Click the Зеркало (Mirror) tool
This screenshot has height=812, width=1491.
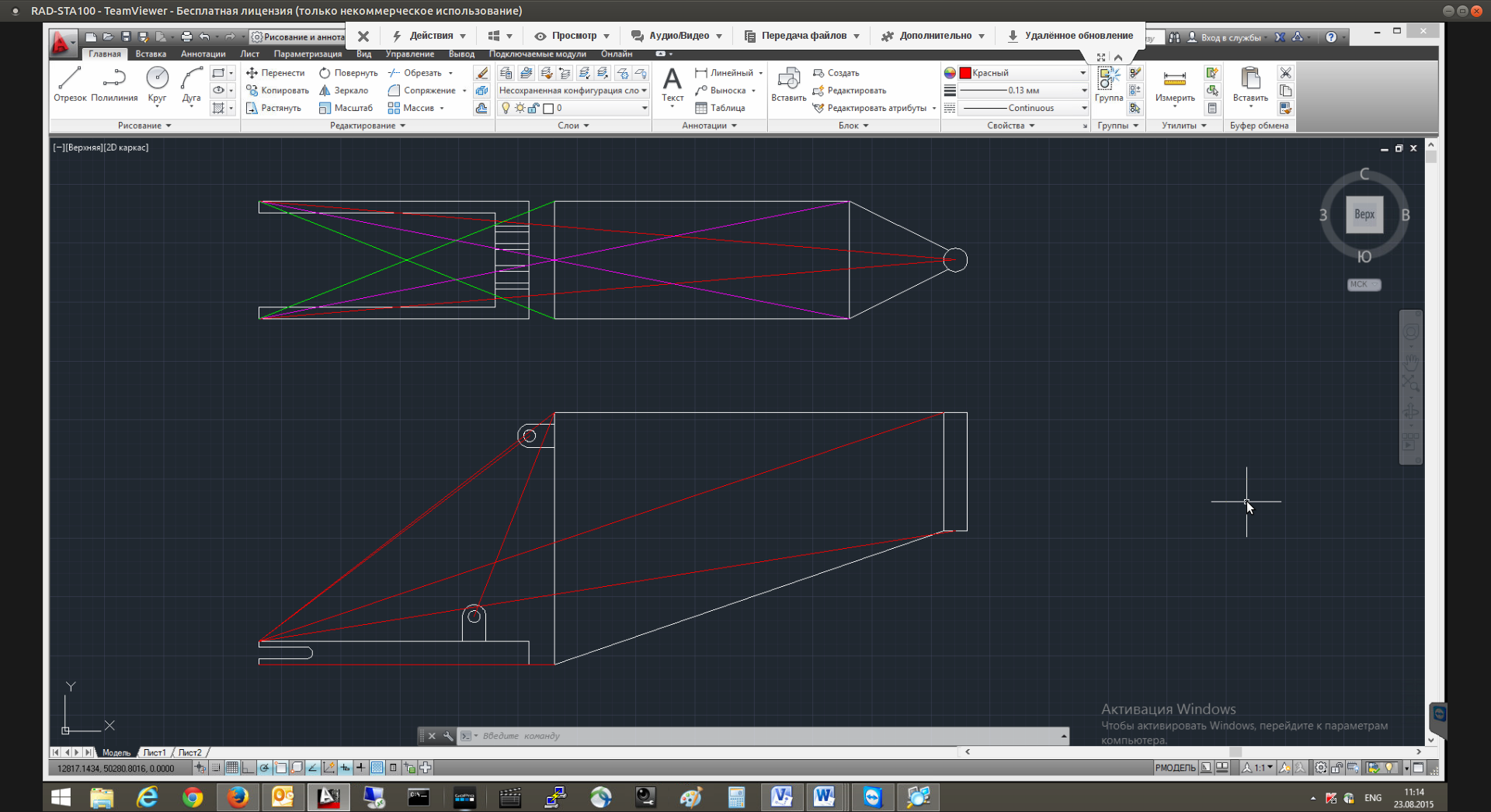coord(343,90)
